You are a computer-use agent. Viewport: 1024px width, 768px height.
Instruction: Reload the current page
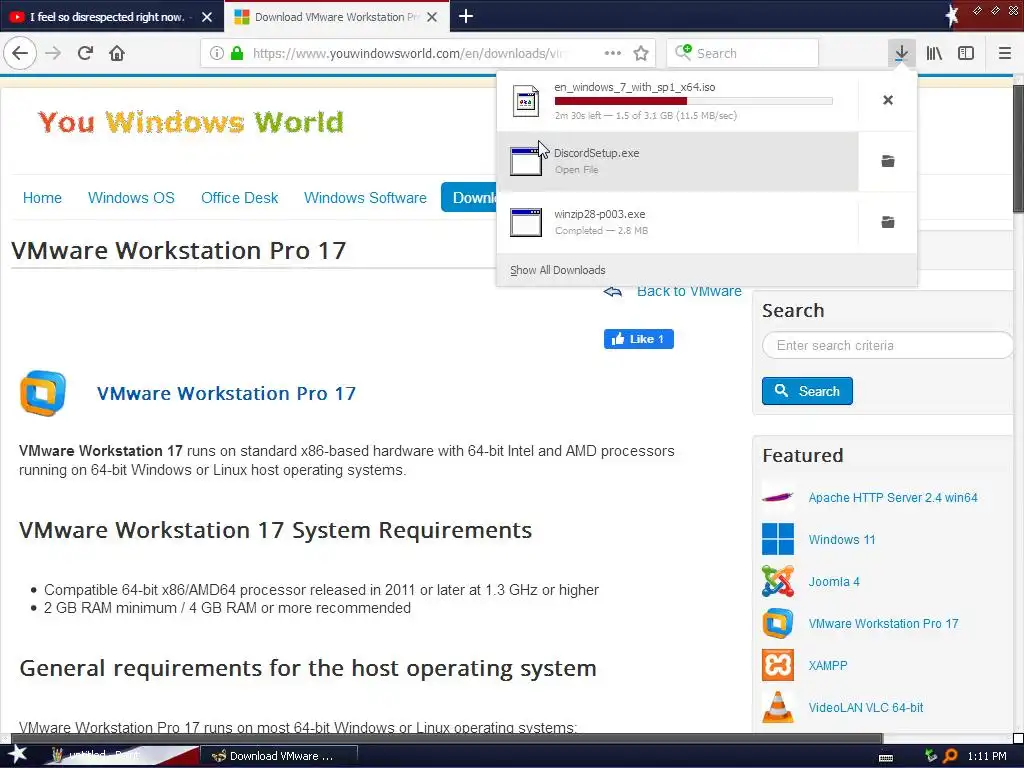[85, 53]
